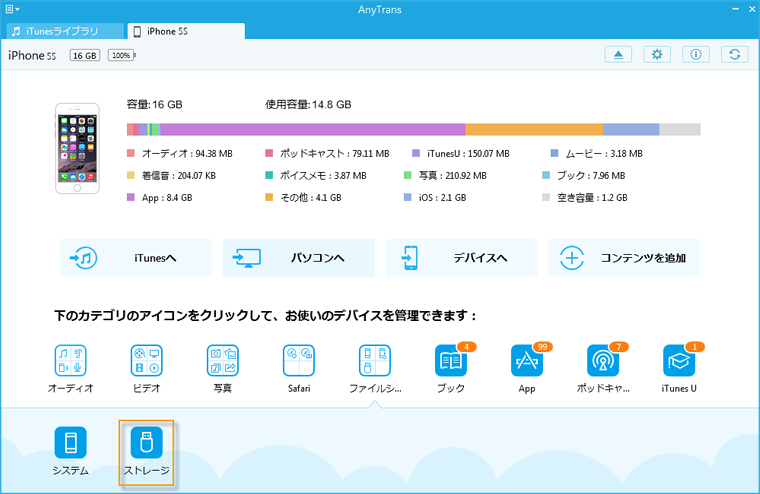The image size is (760, 494).
Task: Click the App 8.4 GB legend color swatch
Action: point(130,197)
